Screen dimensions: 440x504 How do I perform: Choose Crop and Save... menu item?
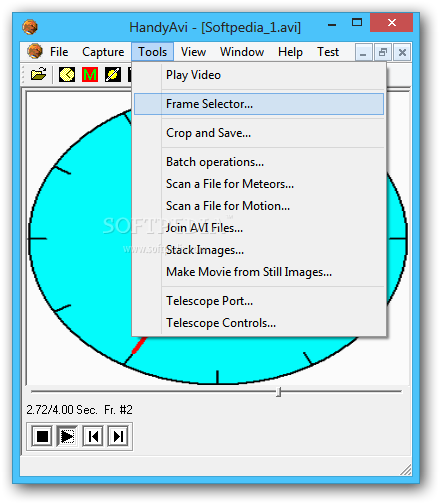(x=259, y=133)
